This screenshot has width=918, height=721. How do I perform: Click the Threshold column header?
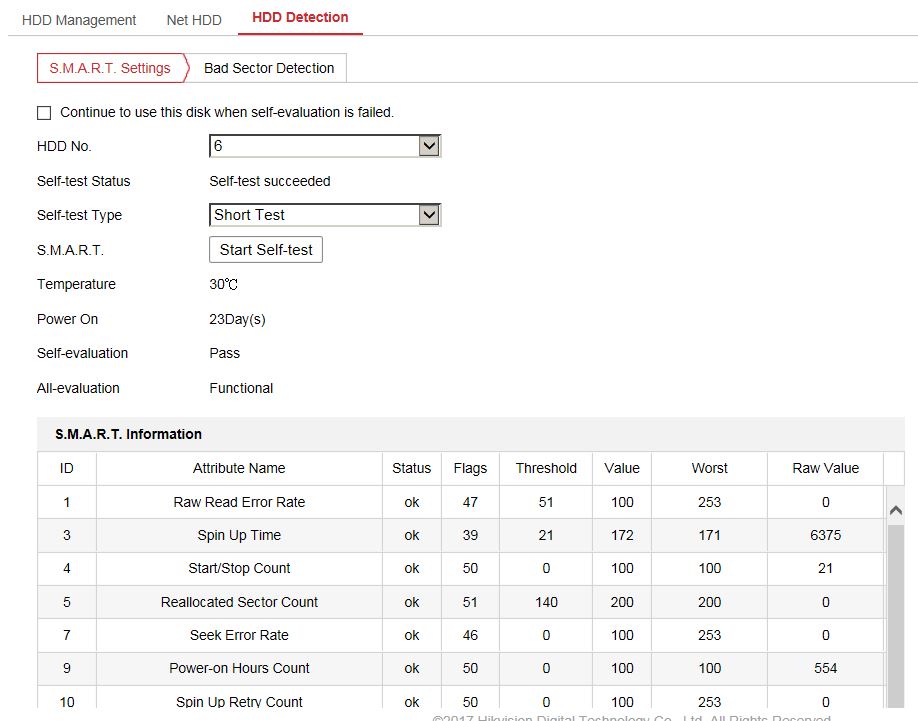pyautogui.click(x=546, y=468)
